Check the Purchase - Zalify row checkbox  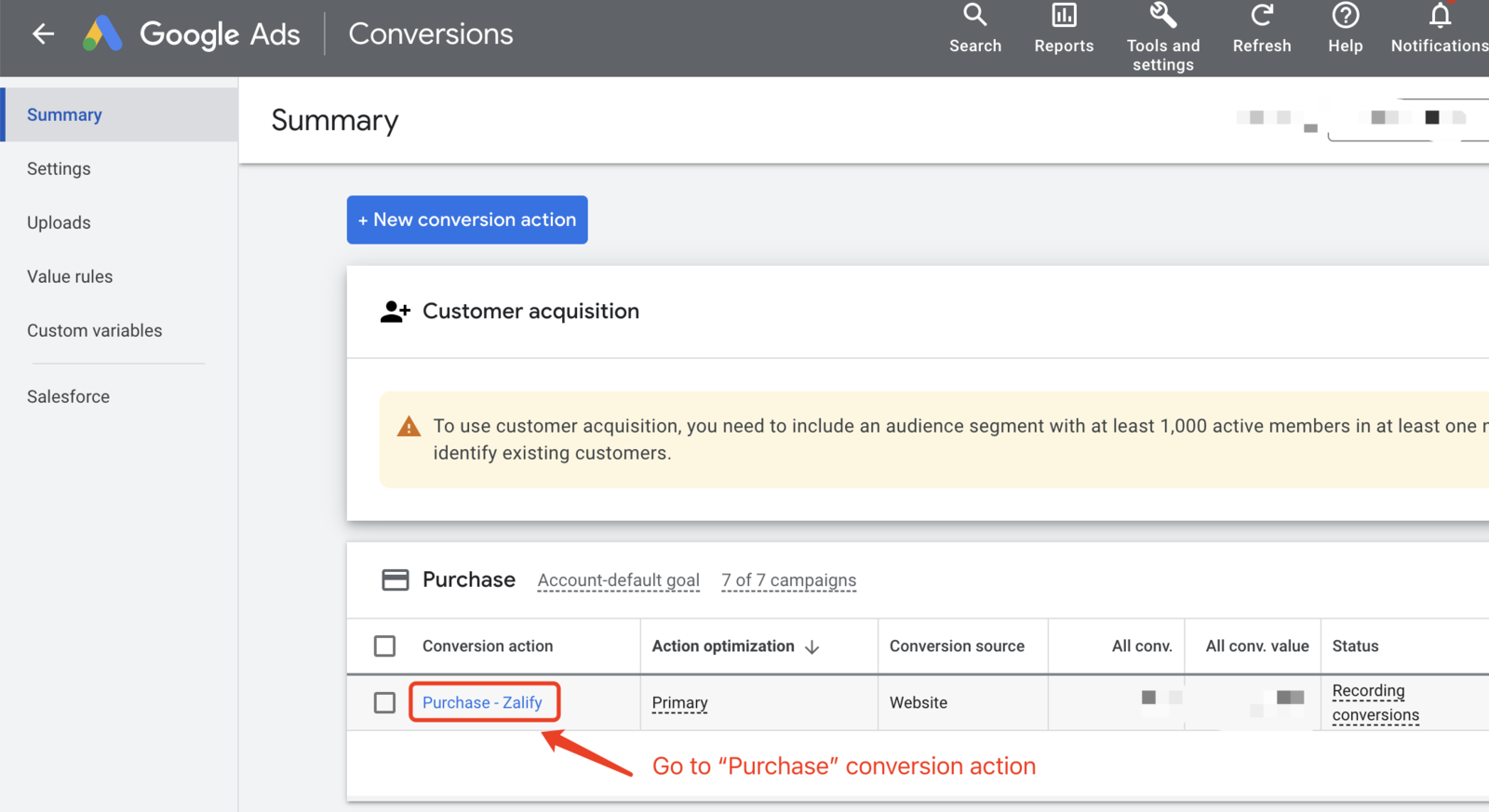[x=384, y=702]
